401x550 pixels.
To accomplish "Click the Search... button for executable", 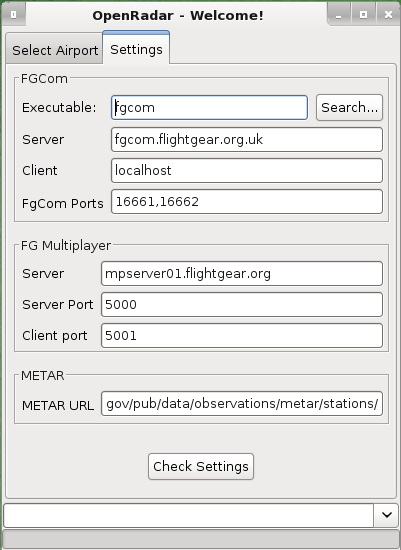I will [x=349, y=107].
